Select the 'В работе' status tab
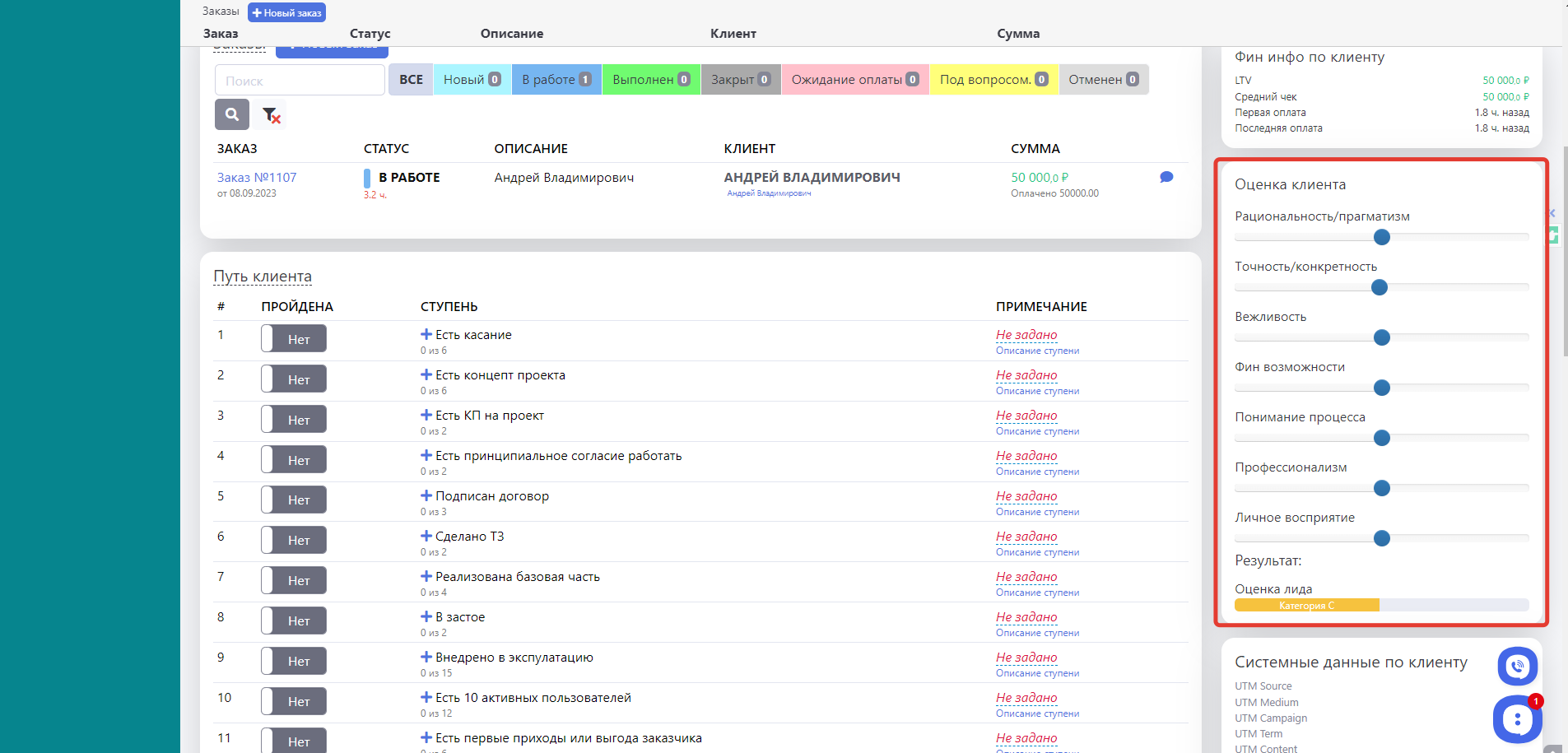The height and width of the screenshot is (753, 1568). (x=556, y=80)
